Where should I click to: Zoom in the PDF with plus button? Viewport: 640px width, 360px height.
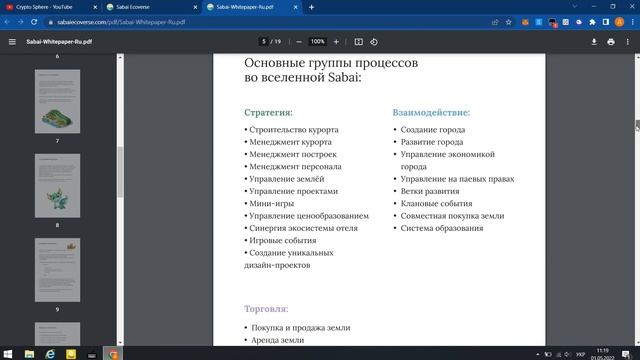(336, 42)
